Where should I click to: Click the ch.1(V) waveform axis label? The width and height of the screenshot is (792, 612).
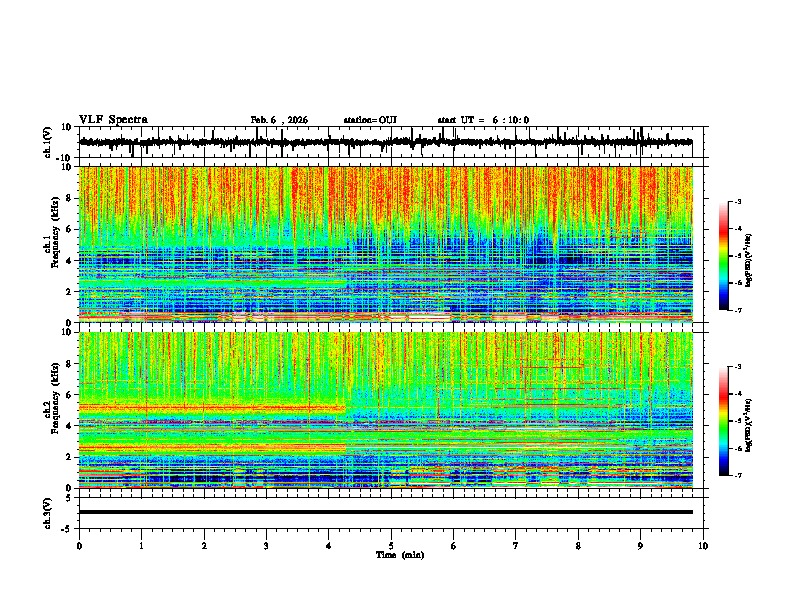pyautogui.click(x=48, y=142)
